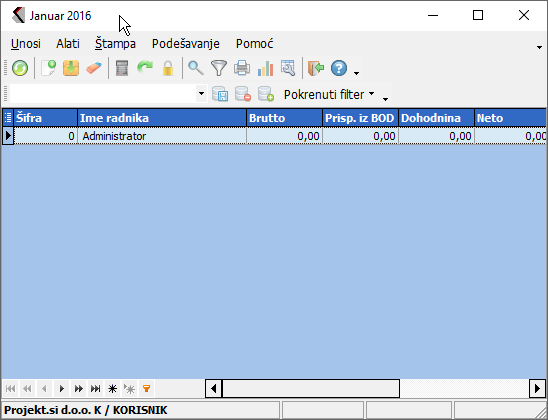Click the save filter database icon

[220, 94]
